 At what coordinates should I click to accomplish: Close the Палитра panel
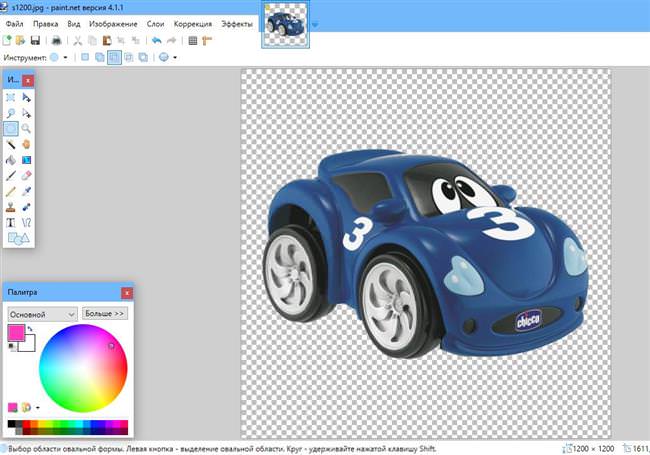[127, 293]
